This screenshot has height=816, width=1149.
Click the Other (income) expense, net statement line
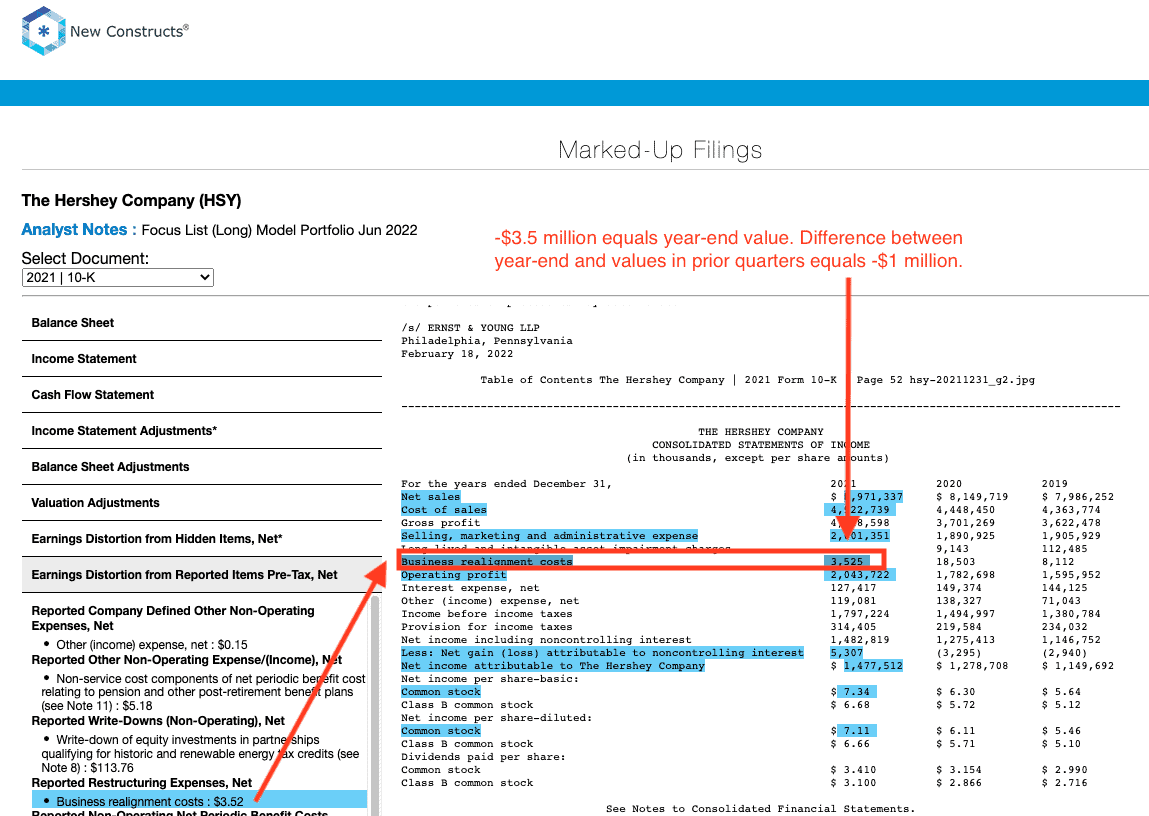[489, 601]
